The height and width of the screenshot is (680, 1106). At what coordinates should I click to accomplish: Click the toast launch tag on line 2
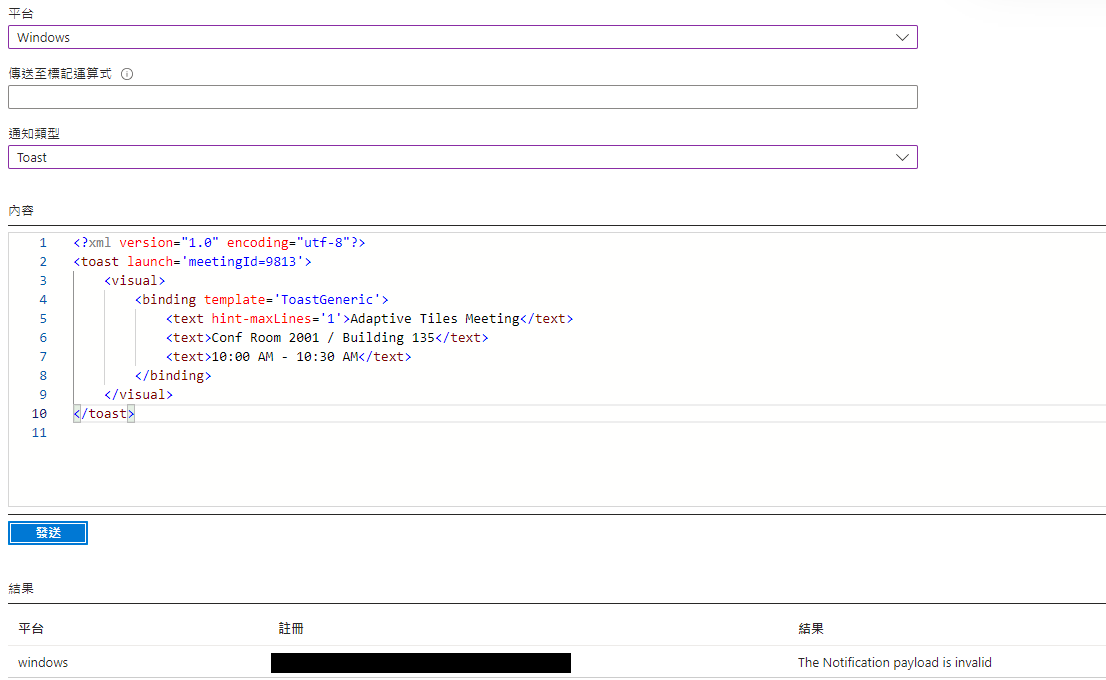[193, 262]
